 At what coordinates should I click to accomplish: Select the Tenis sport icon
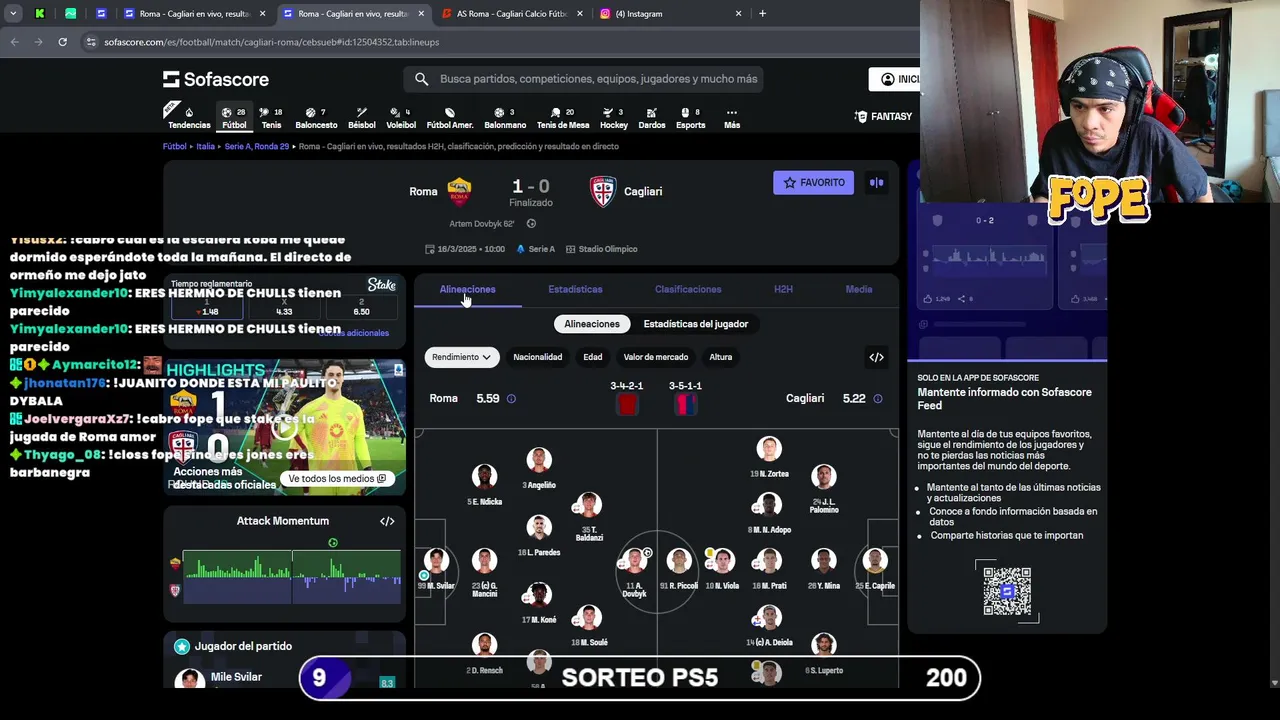click(271, 117)
